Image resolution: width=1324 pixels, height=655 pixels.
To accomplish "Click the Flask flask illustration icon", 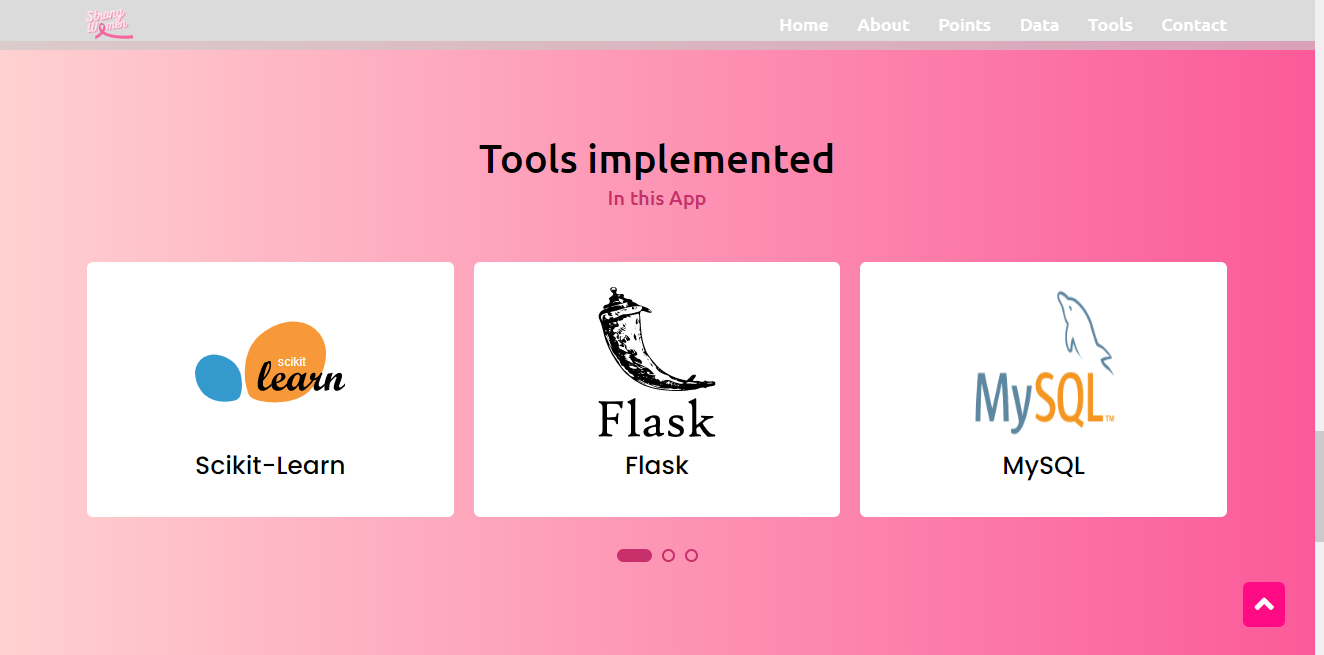I will pyautogui.click(x=655, y=340).
